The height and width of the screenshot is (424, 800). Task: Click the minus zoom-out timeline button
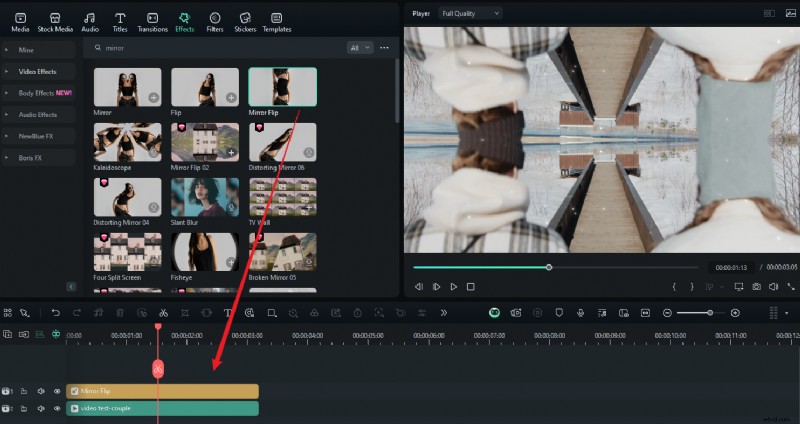coord(667,313)
